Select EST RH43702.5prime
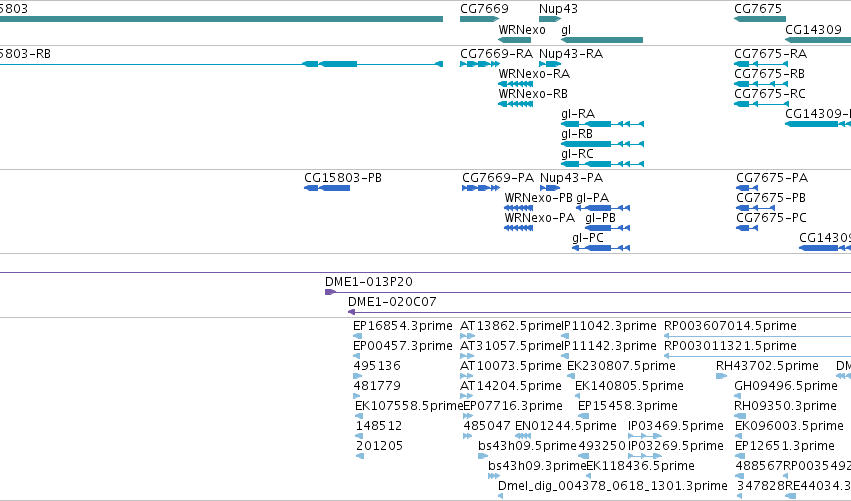The height and width of the screenshot is (501, 851). pos(767,366)
